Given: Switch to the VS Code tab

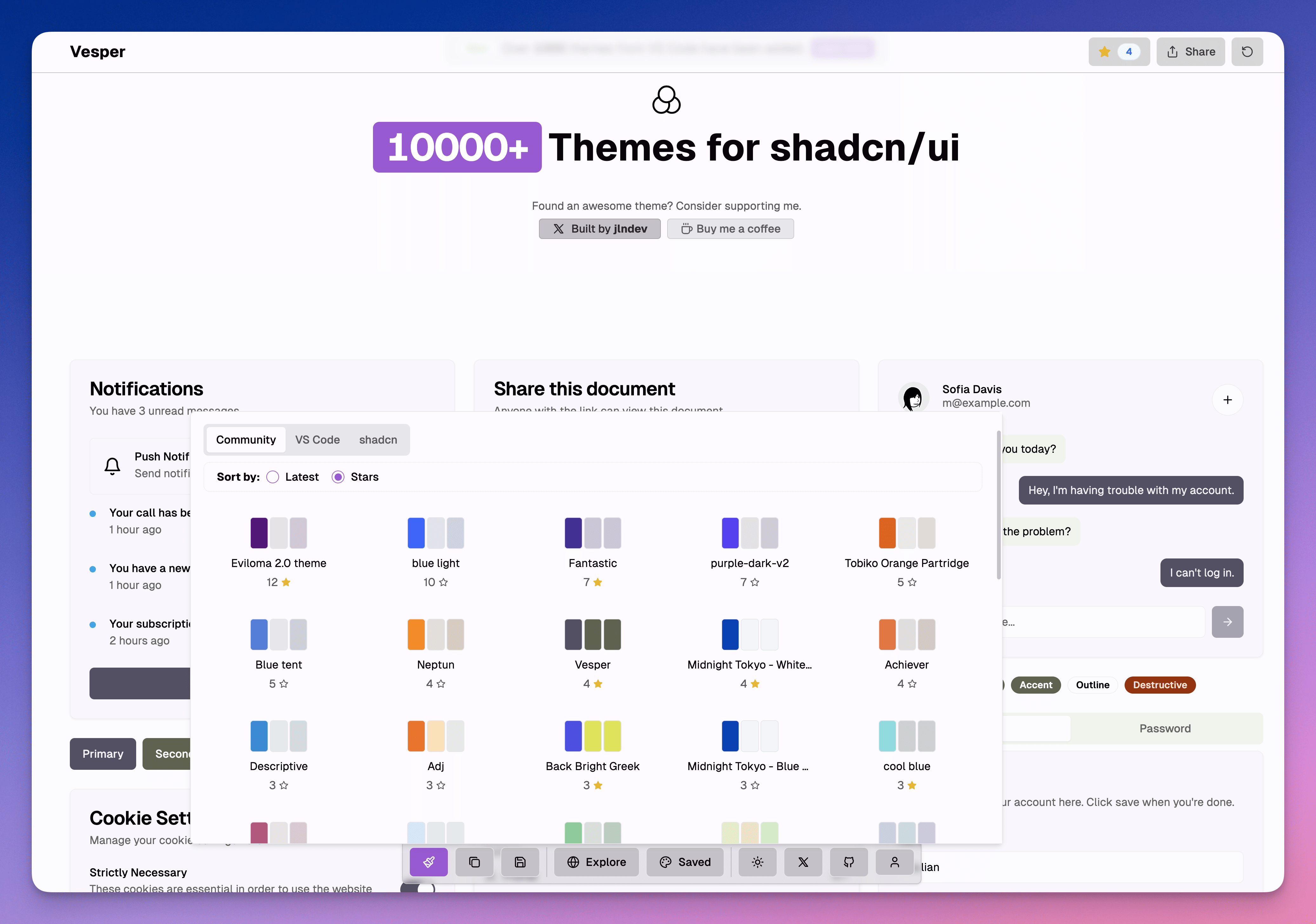Looking at the screenshot, I should (317, 439).
